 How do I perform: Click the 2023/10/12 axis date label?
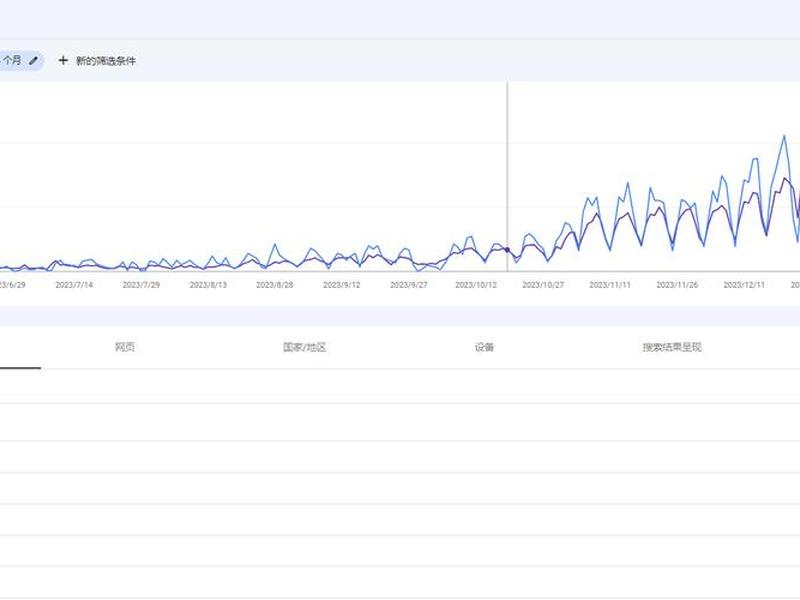pyautogui.click(x=476, y=285)
